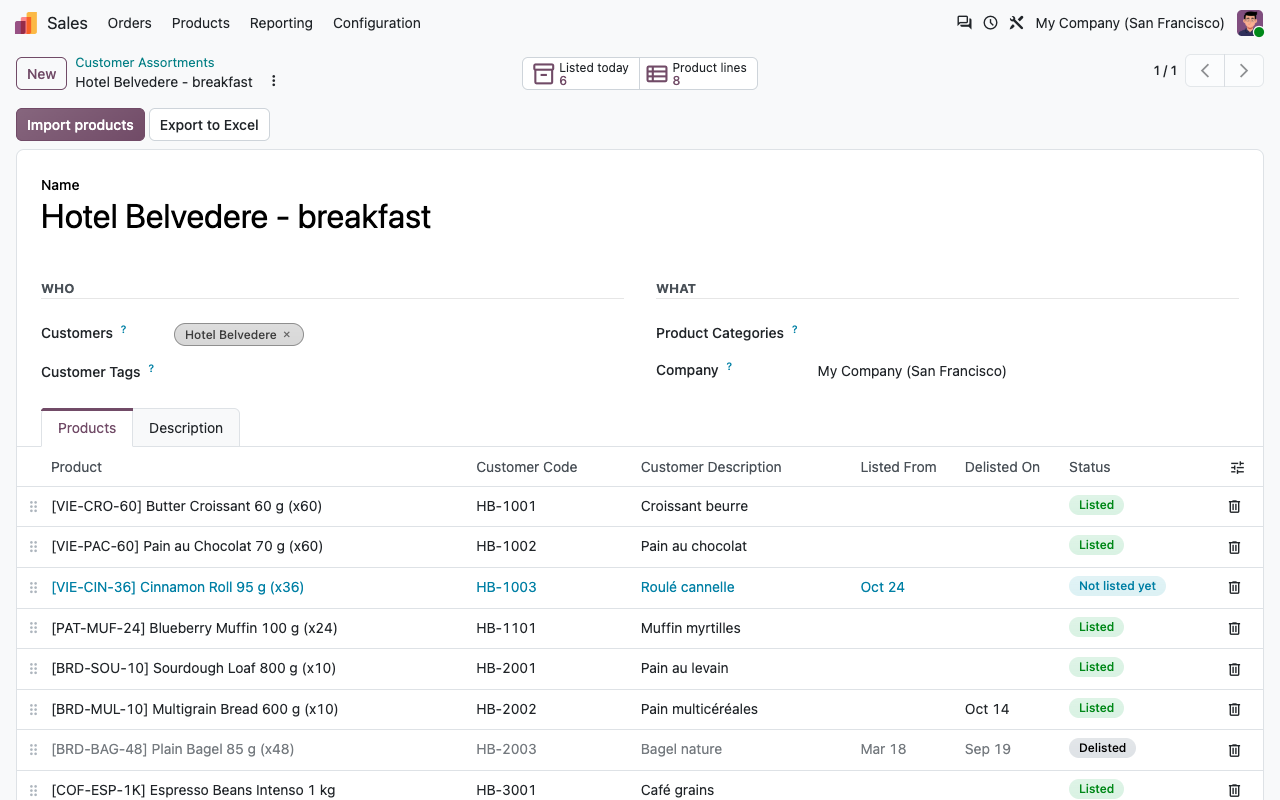Image resolution: width=1280 pixels, height=800 pixels.
Task: Sort by the Customer Code column header
Action: [x=527, y=467]
